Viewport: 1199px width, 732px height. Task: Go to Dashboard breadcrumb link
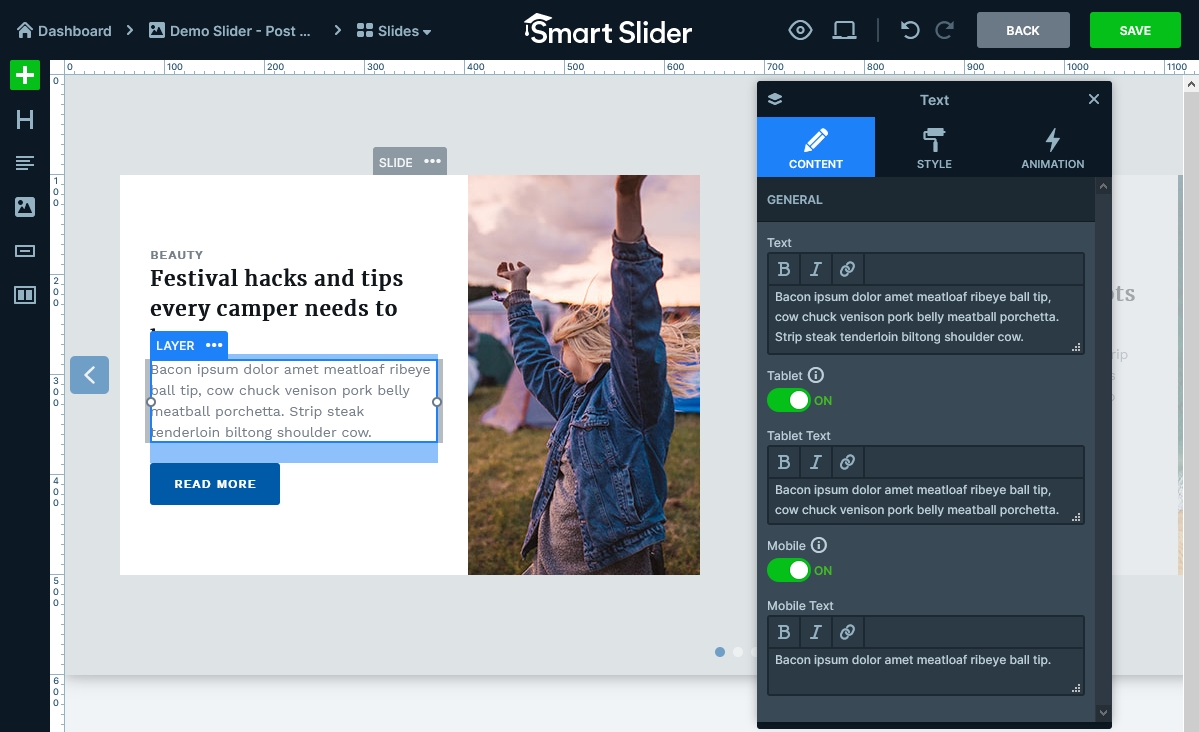pos(64,31)
